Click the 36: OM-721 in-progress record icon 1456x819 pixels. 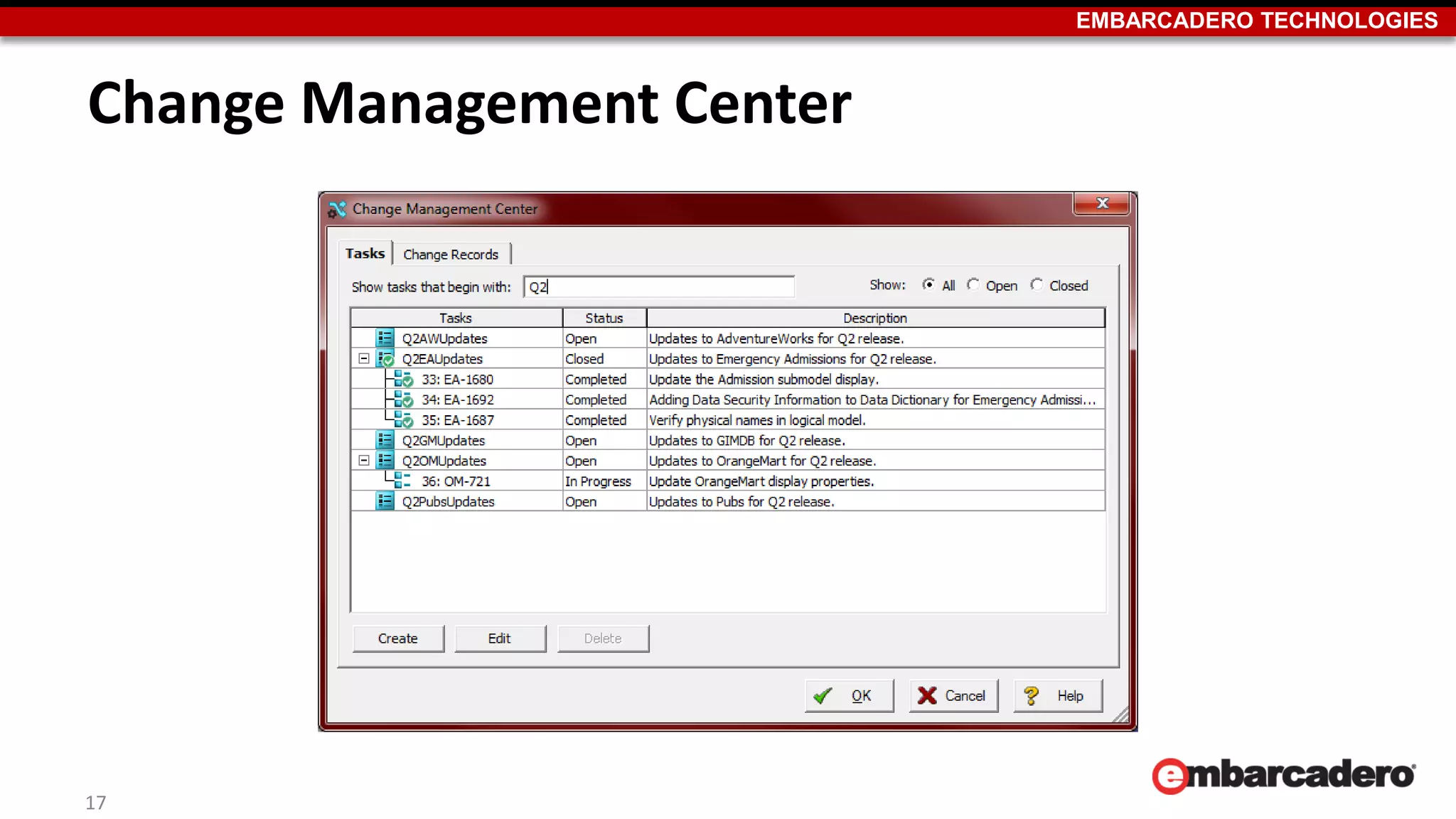402,481
